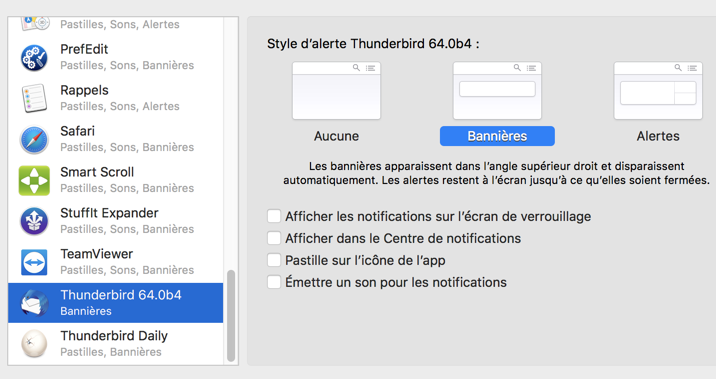Image resolution: width=716 pixels, height=379 pixels.
Task: Click the app list vertical scrollbar thumb
Action: tap(231, 316)
